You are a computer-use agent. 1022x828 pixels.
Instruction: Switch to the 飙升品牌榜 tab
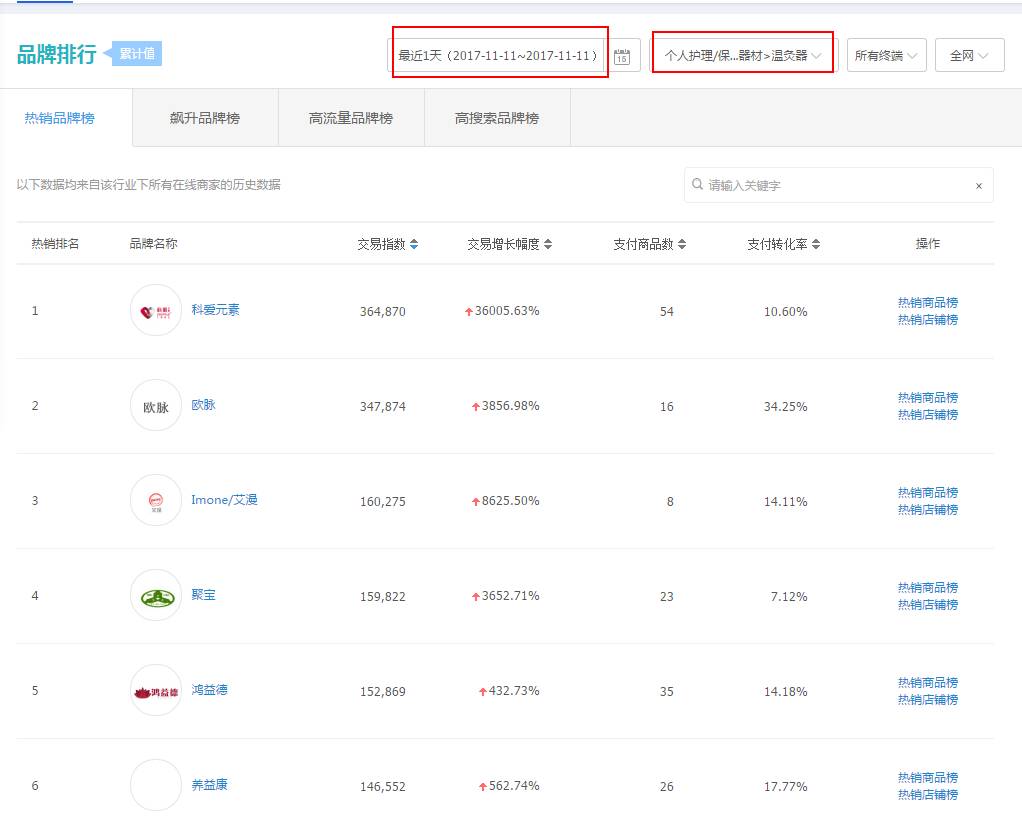(x=205, y=118)
